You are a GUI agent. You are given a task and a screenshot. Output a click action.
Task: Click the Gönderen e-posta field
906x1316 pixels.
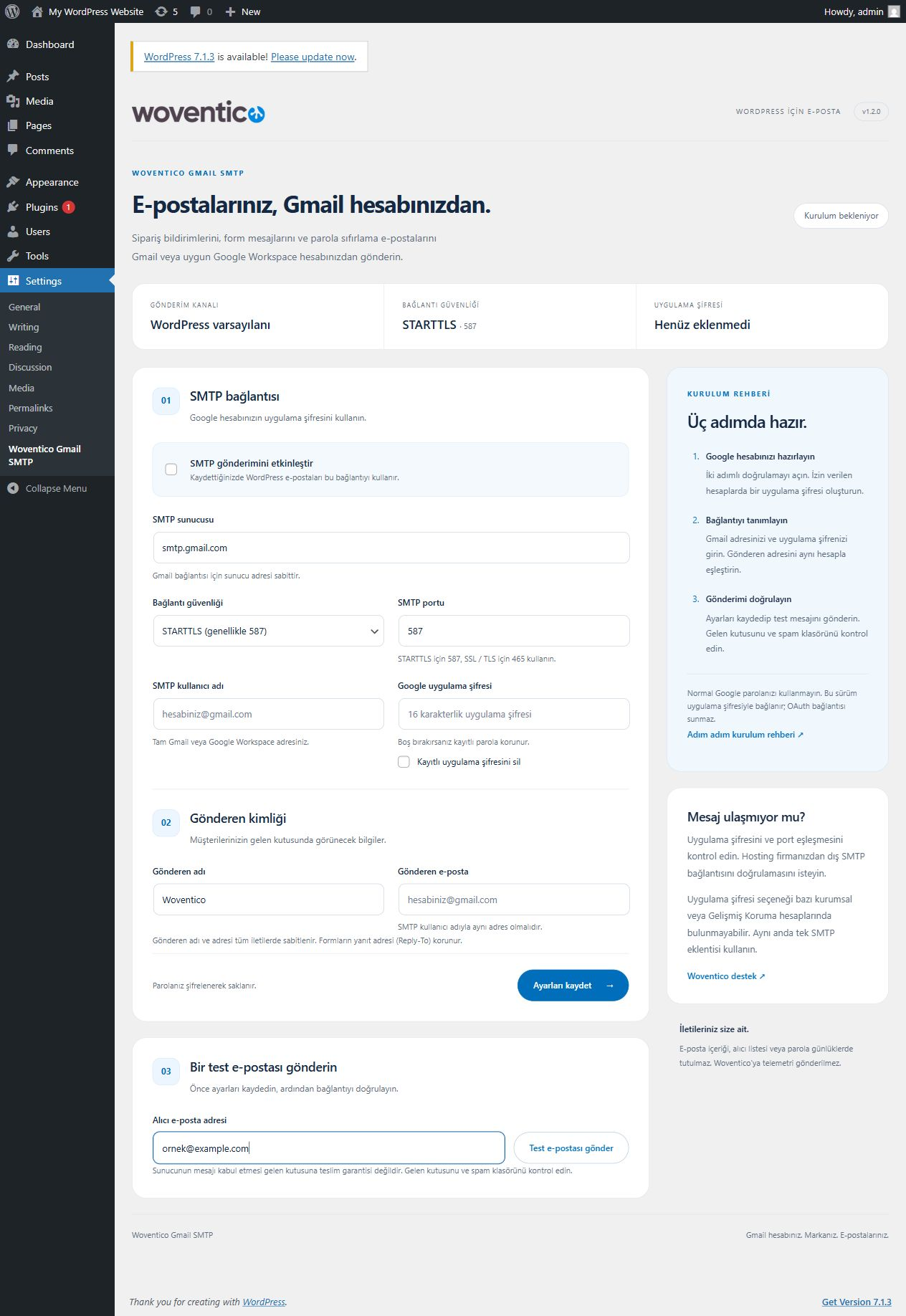pos(514,900)
